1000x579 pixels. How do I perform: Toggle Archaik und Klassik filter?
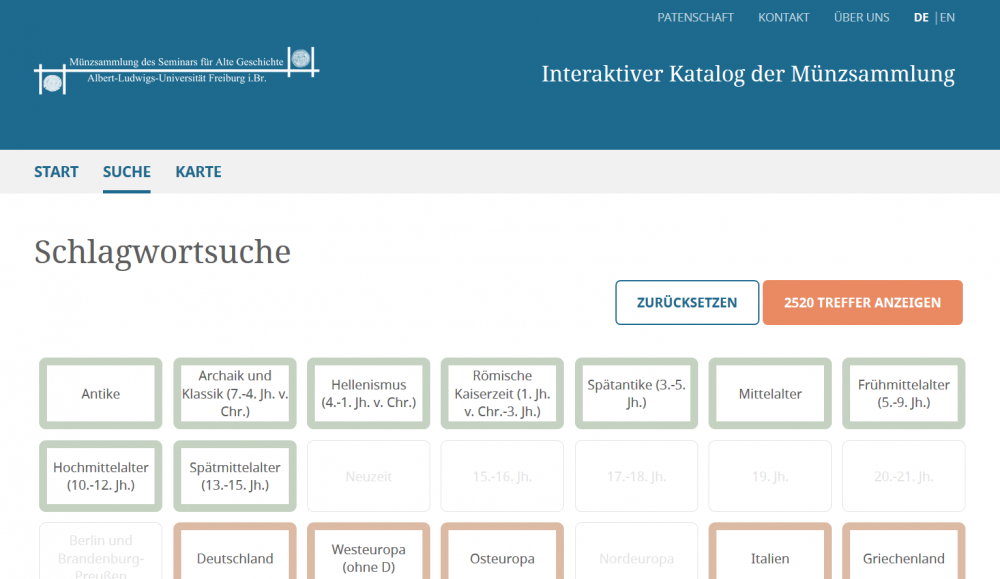[x=235, y=394]
